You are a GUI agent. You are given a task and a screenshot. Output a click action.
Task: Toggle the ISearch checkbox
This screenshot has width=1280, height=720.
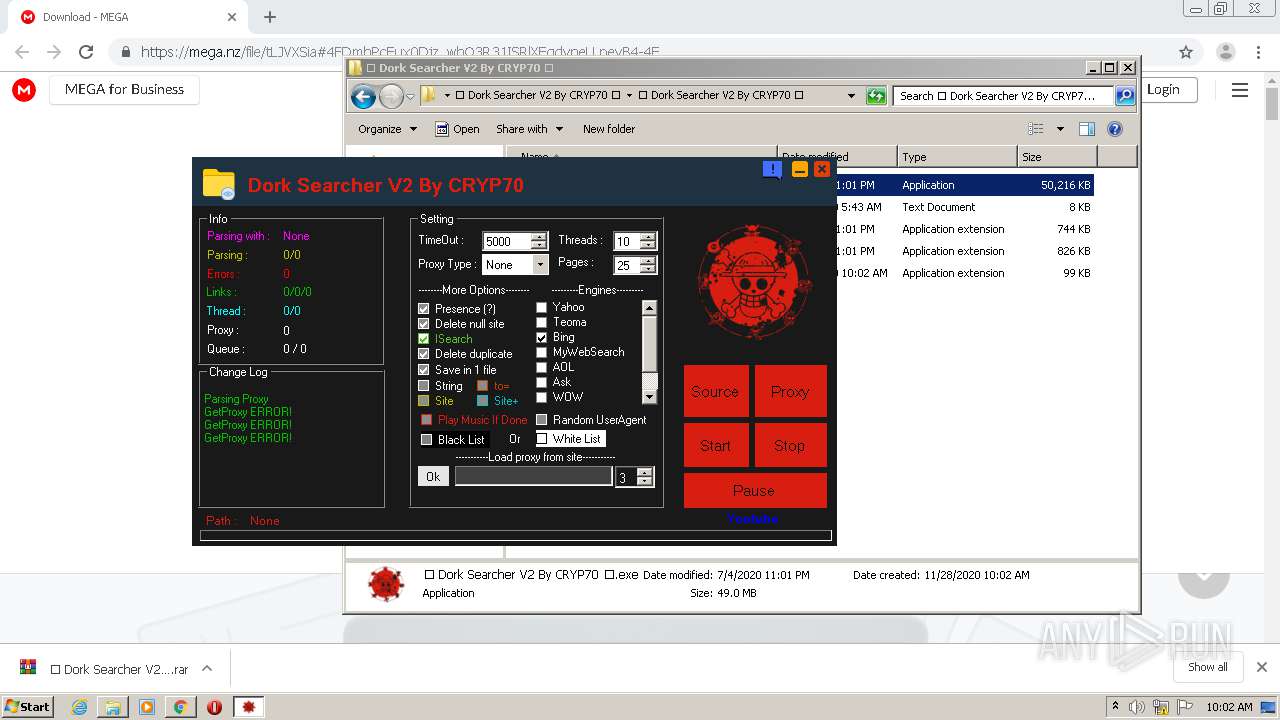coord(424,339)
